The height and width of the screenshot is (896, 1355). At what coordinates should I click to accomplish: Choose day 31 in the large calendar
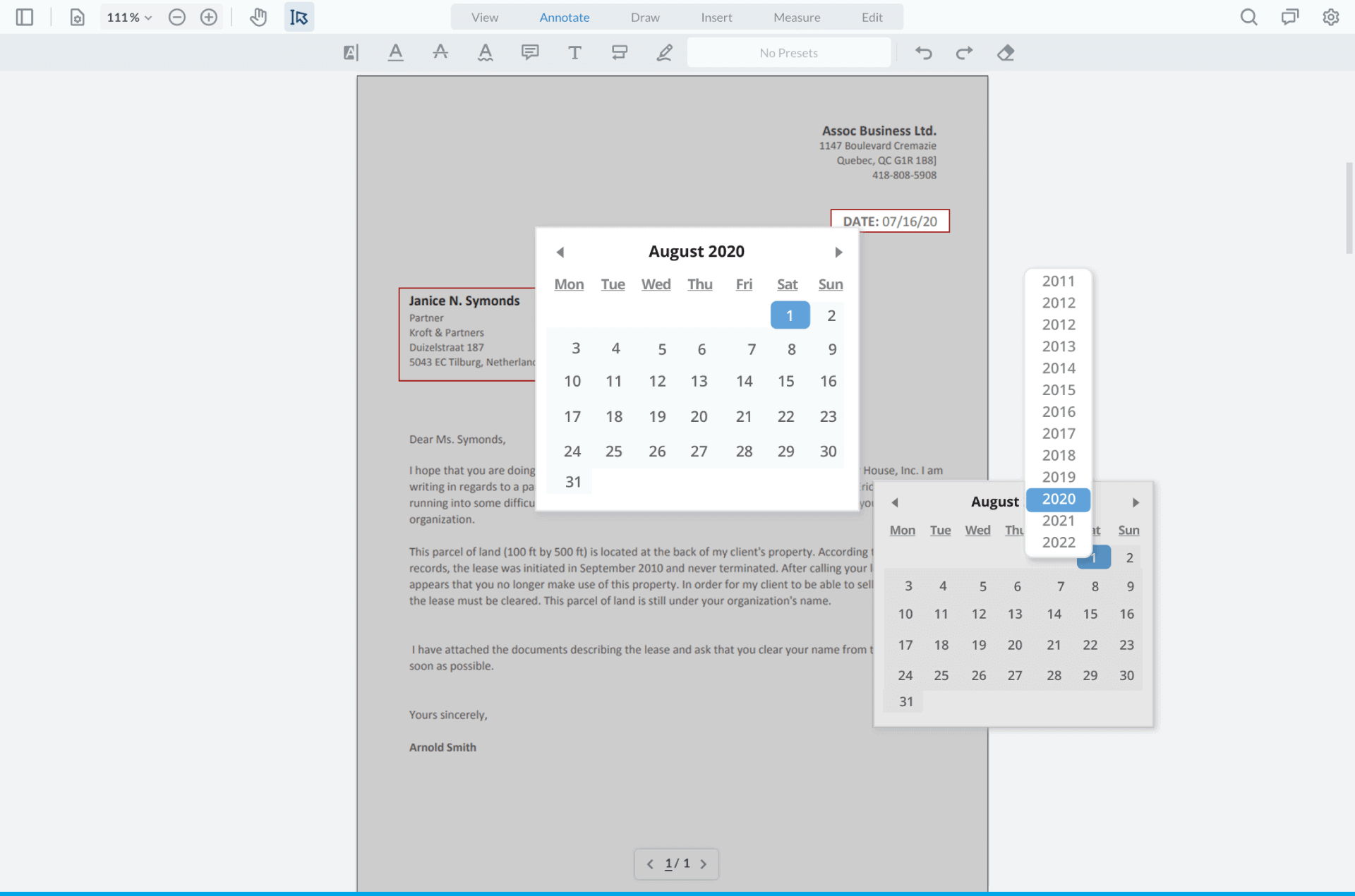point(572,482)
